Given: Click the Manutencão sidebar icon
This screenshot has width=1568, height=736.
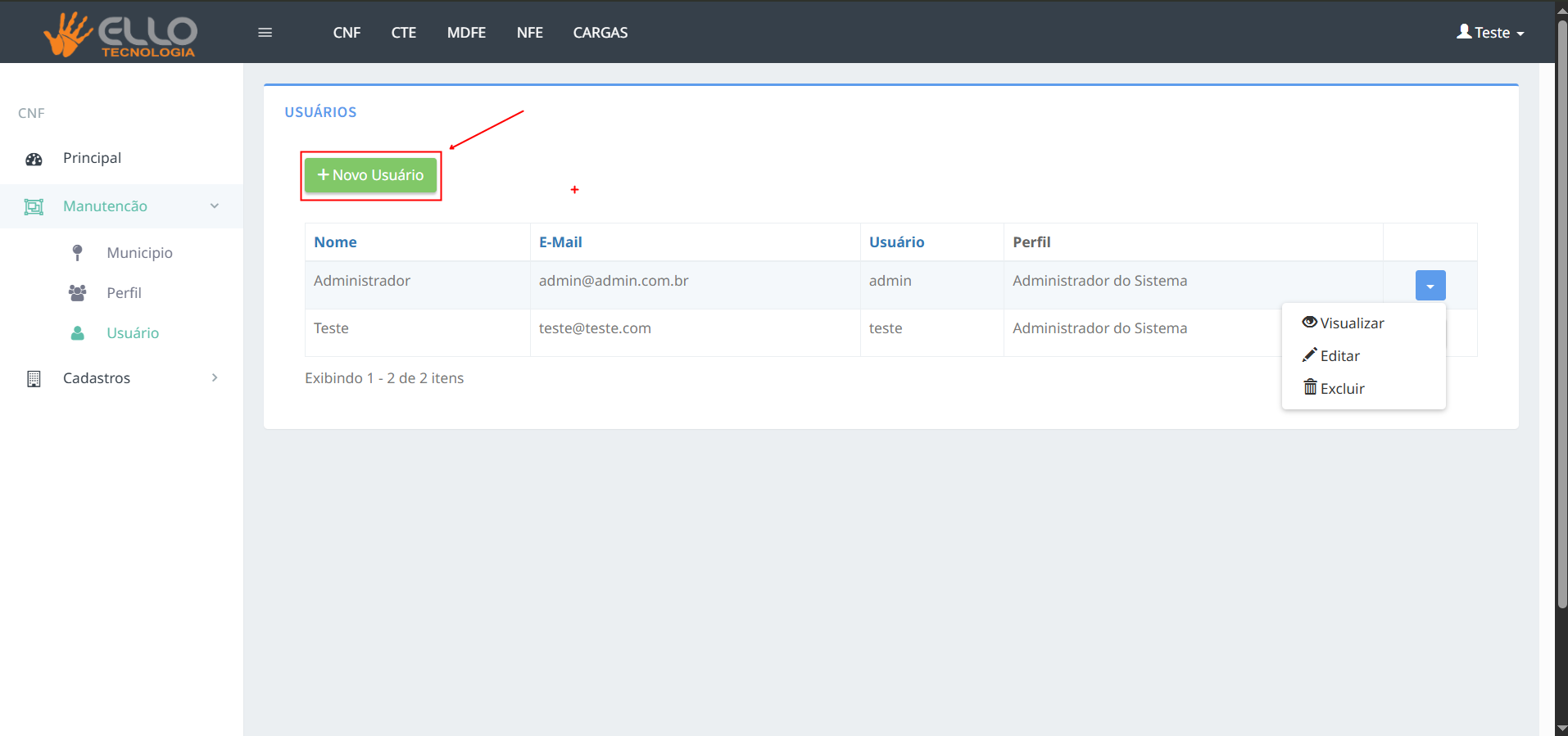Looking at the screenshot, I should point(34,207).
